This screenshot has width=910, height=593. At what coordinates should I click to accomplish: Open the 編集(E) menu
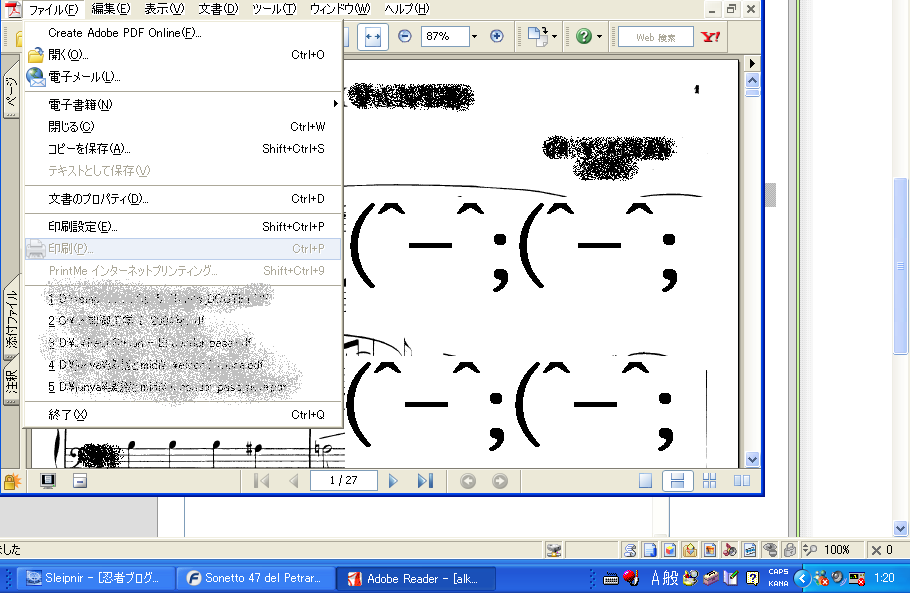tap(110, 9)
